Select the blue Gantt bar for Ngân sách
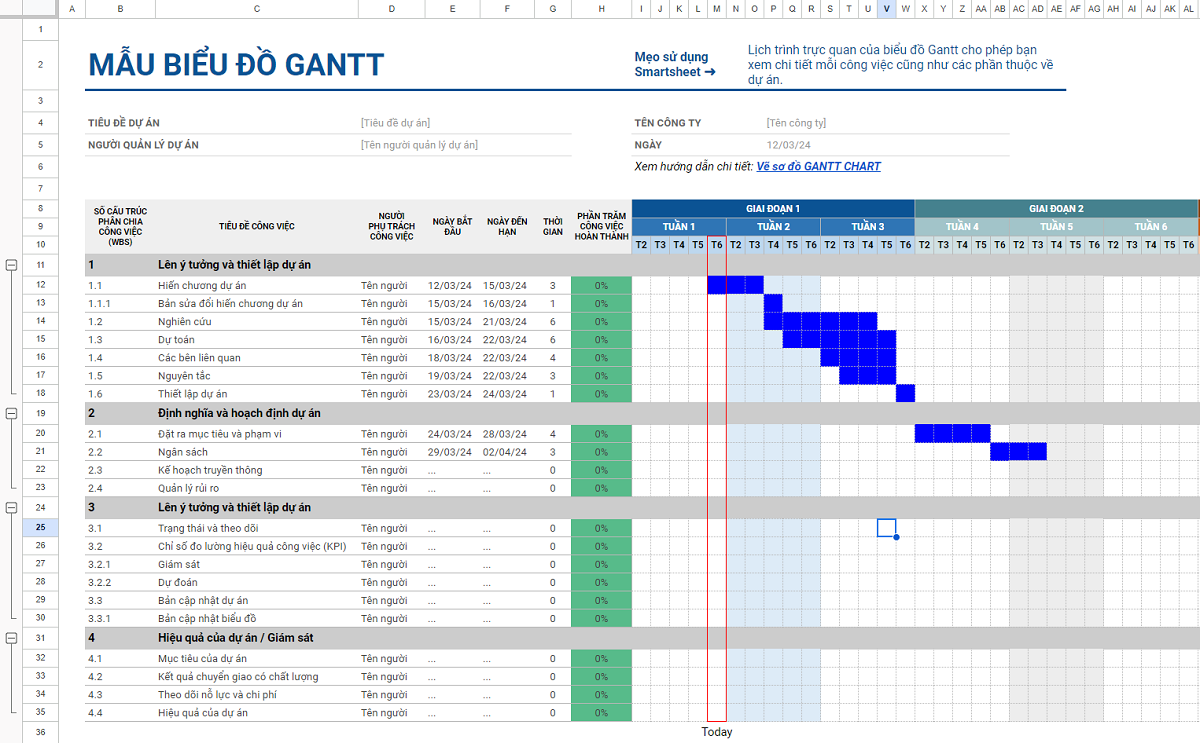The width and height of the screenshot is (1200, 743). click(1018, 452)
